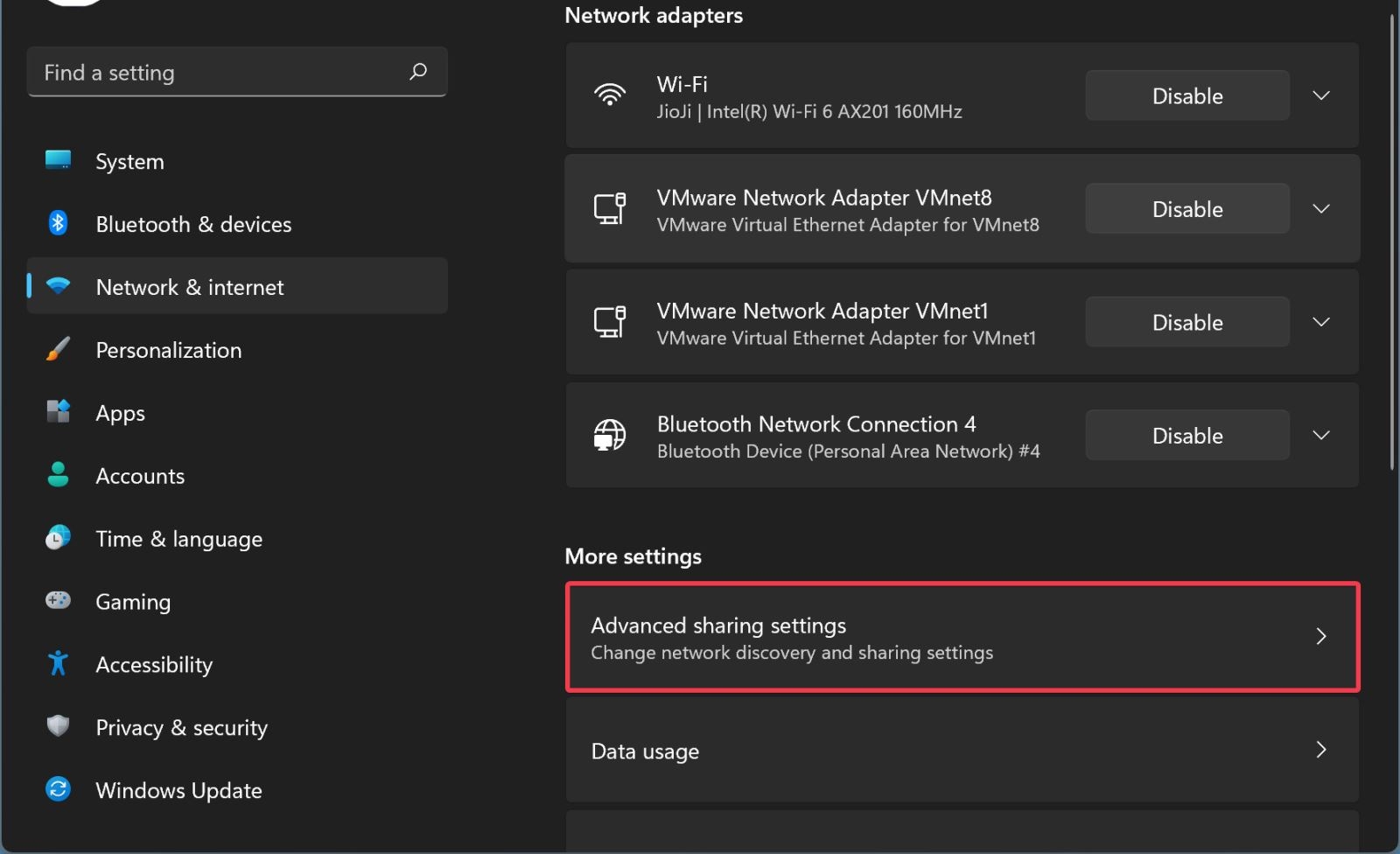Click the Apps icon in the sidebar
Viewport: 1400px width, 854px height.
point(58,411)
